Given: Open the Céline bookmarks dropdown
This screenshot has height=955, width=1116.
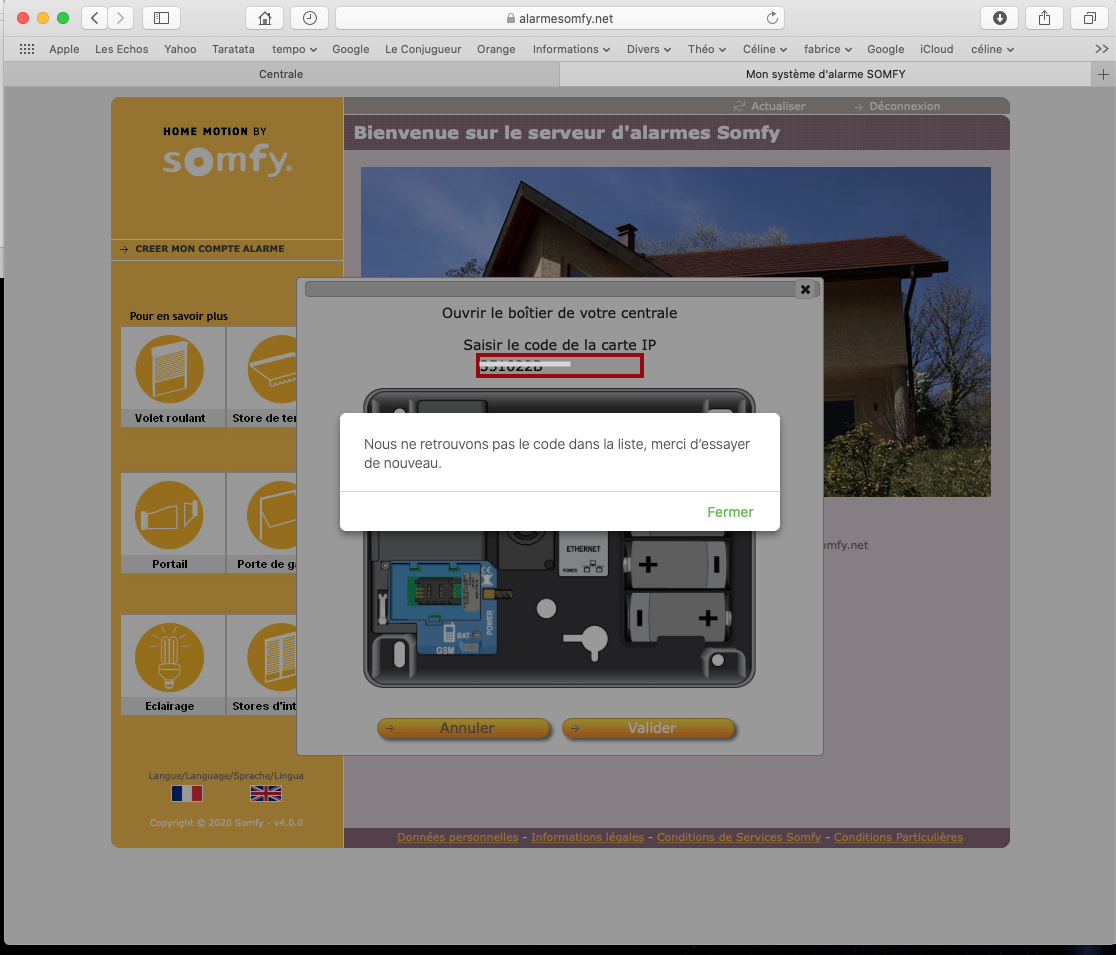Looking at the screenshot, I should tap(764, 49).
